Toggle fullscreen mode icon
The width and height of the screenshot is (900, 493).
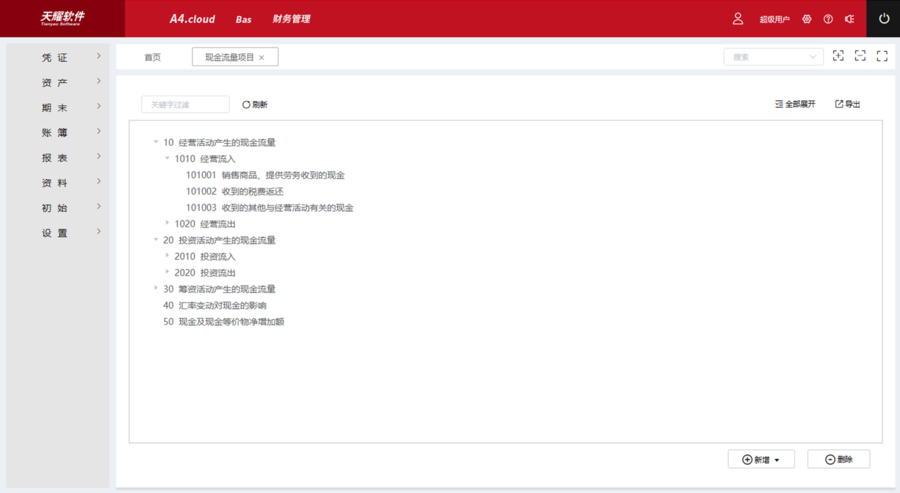tap(882, 57)
